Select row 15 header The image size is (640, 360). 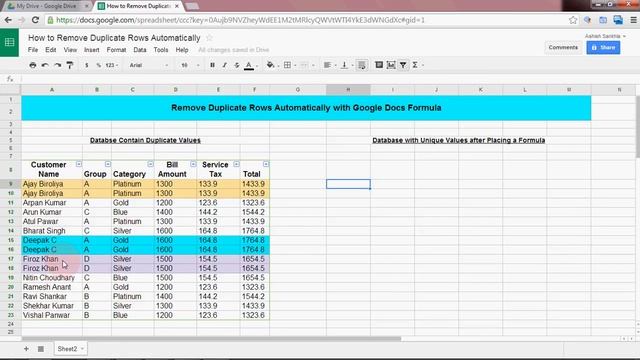[11, 240]
